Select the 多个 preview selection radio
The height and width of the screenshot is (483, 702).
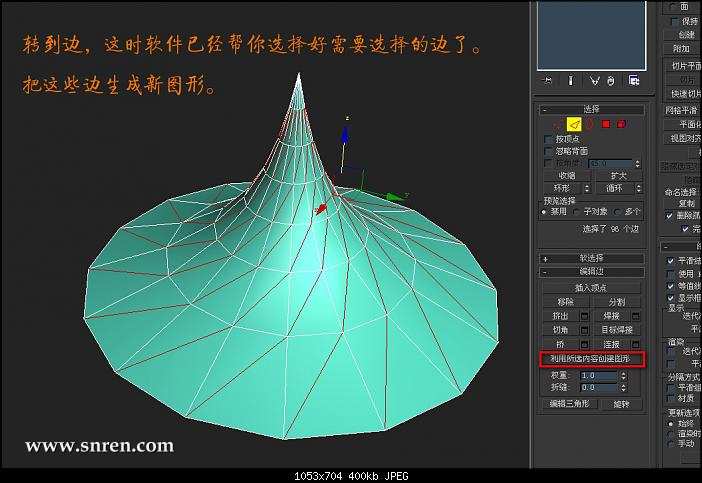(x=618, y=212)
